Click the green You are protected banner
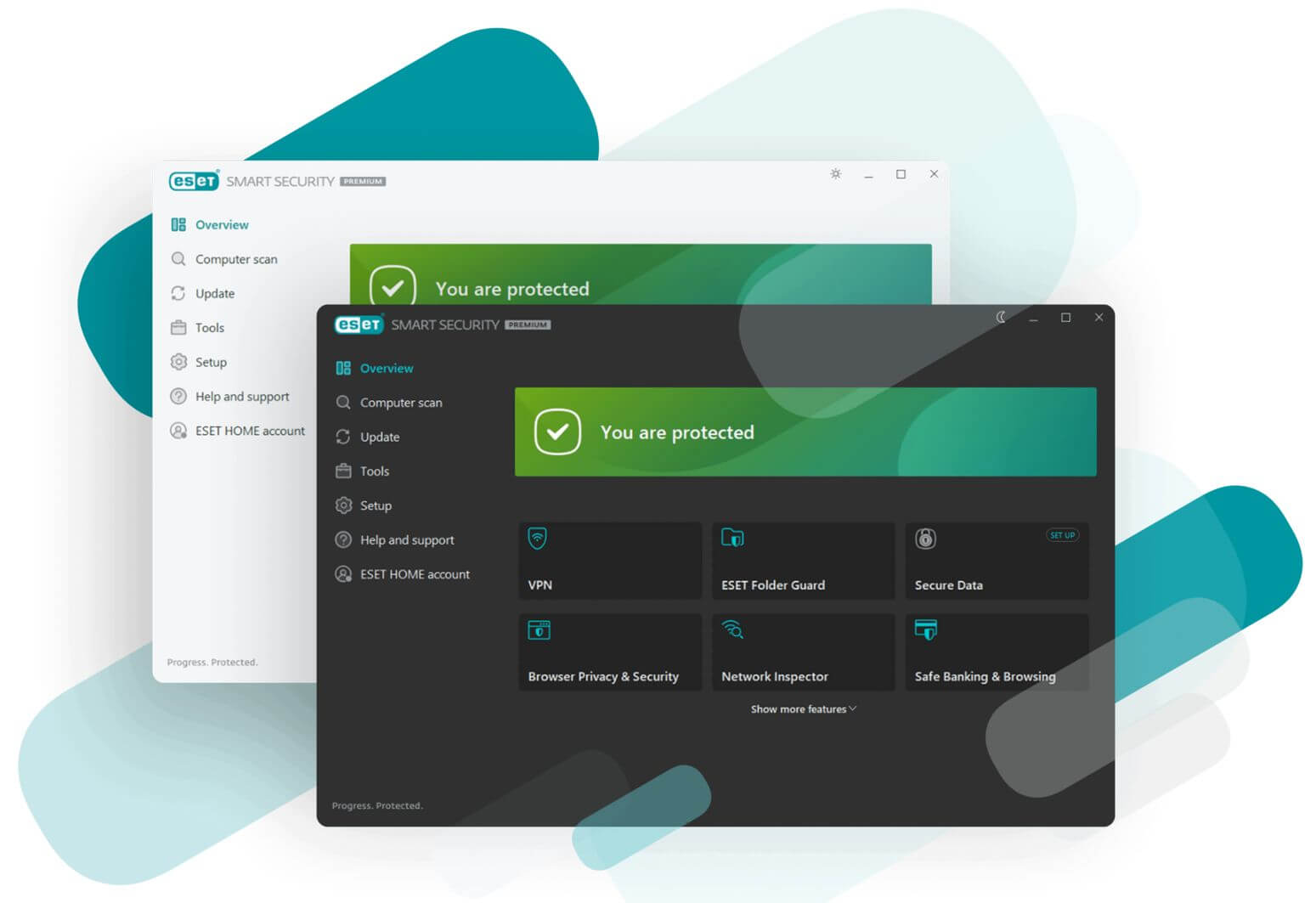The height and width of the screenshot is (903, 1316). click(x=805, y=432)
